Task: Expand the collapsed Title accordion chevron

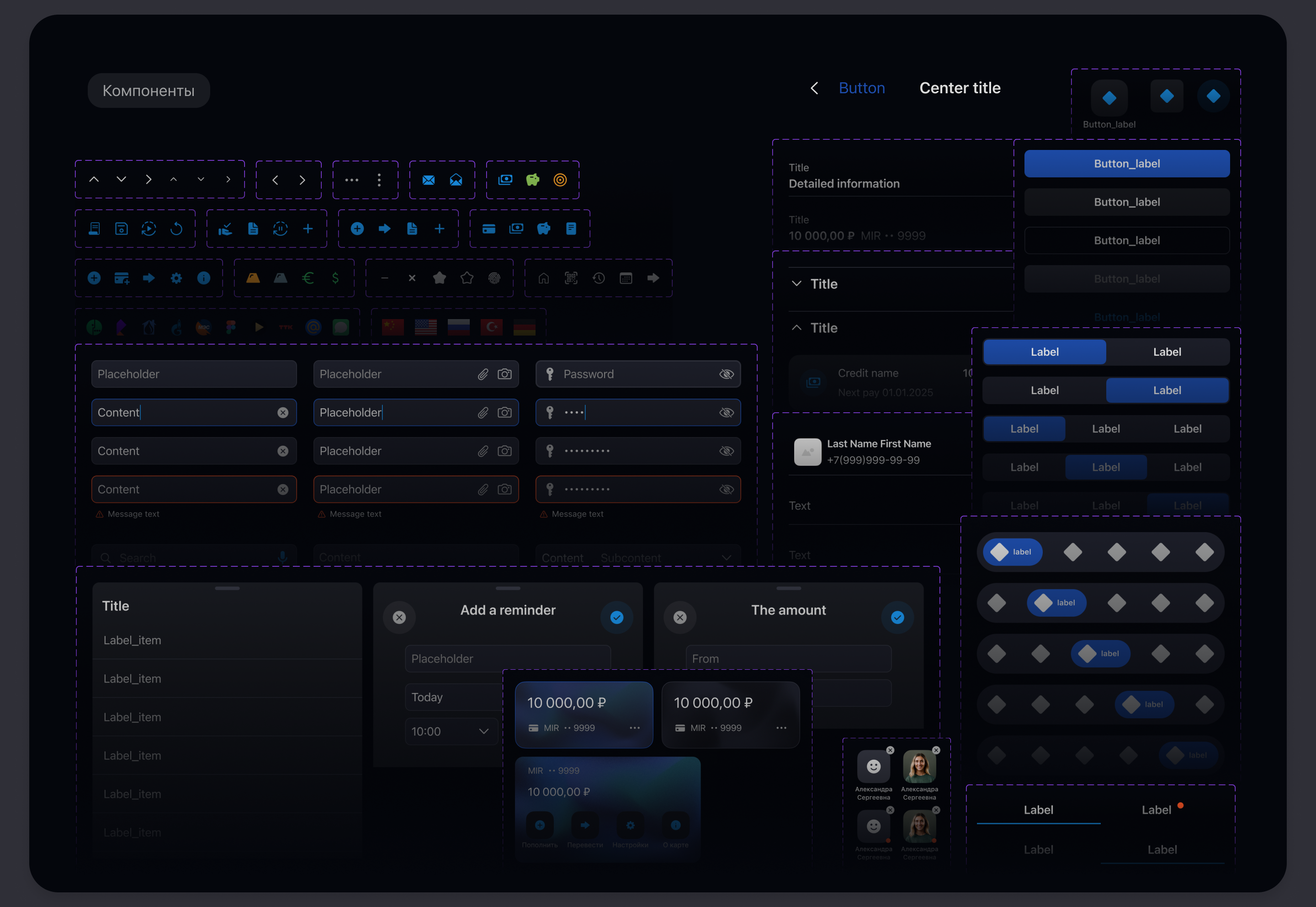Action: pyautogui.click(x=796, y=283)
